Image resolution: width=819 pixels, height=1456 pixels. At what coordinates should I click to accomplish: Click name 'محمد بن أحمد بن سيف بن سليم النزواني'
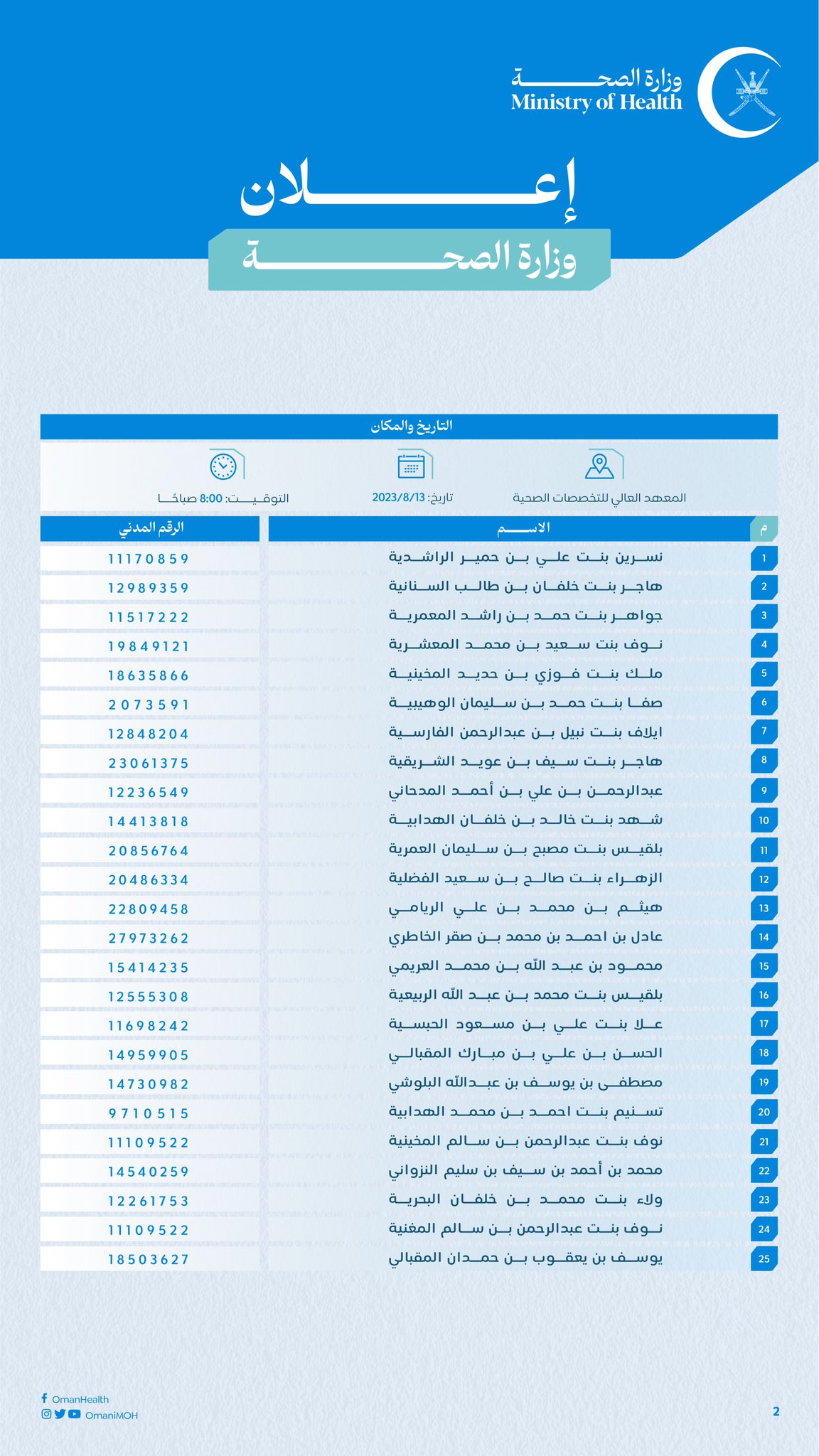pyautogui.click(x=525, y=1170)
